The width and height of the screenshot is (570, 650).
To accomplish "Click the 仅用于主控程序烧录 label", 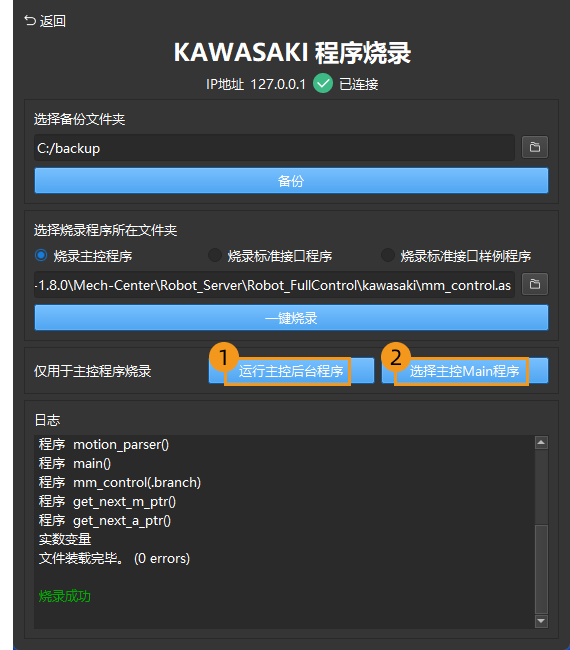I will (x=93, y=371).
